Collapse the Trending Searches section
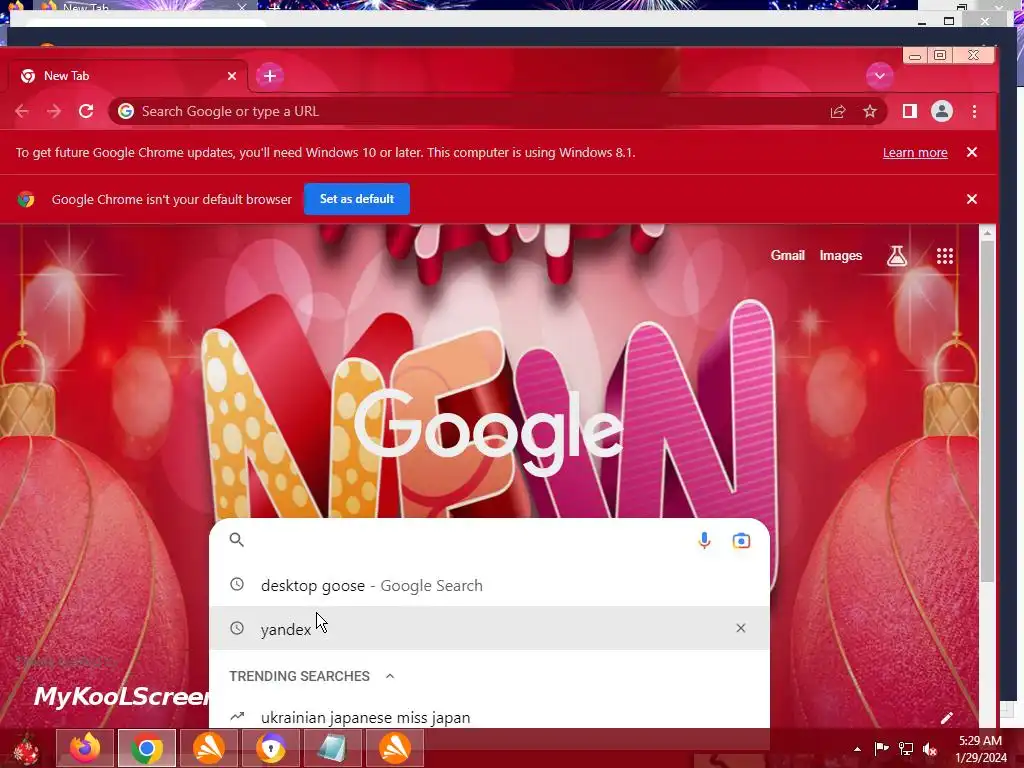This screenshot has width=1024, height=768. tap(390, 676)
